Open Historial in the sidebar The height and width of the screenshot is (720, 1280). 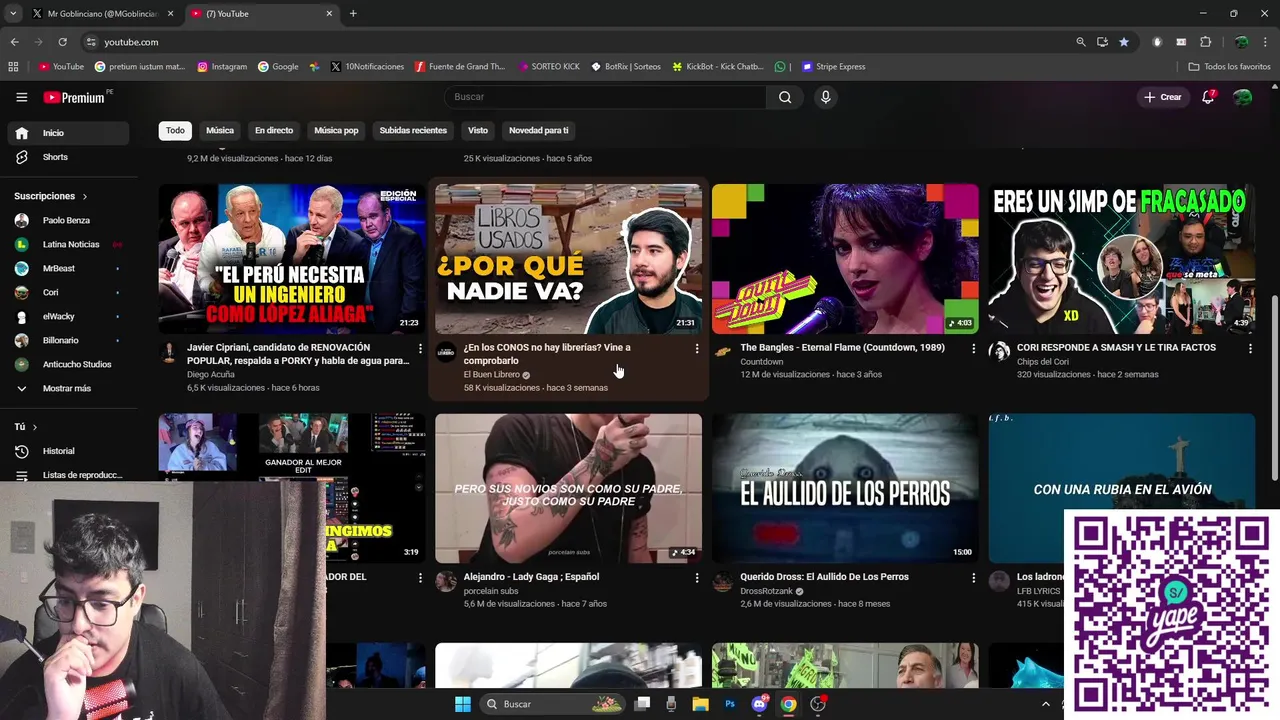68,451
